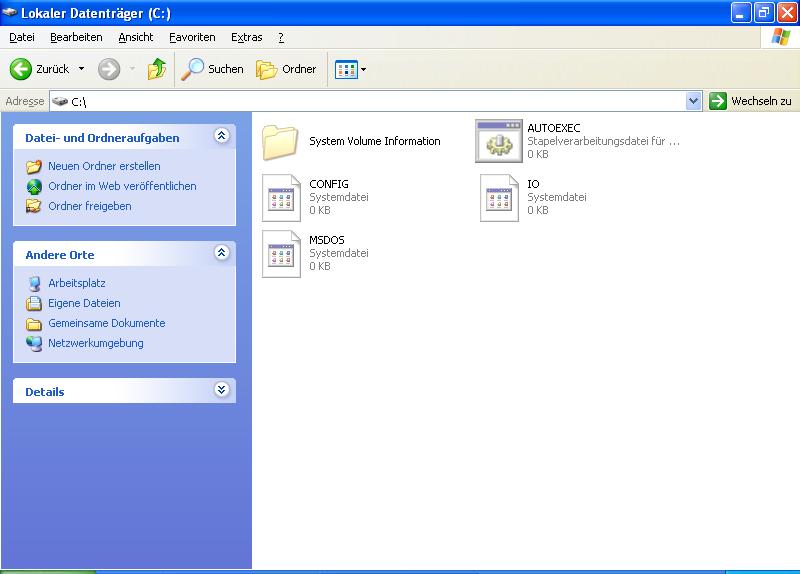
Task: Click the grey forward arrow icon
Action: (x=109, y=69)
